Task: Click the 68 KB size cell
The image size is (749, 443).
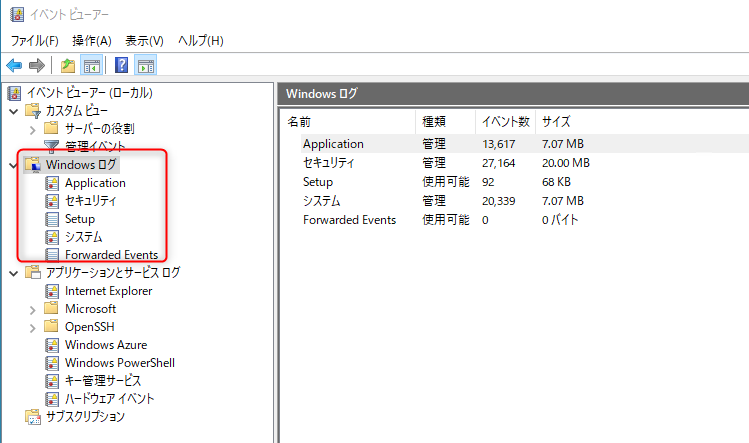Action: pos(556,182)
